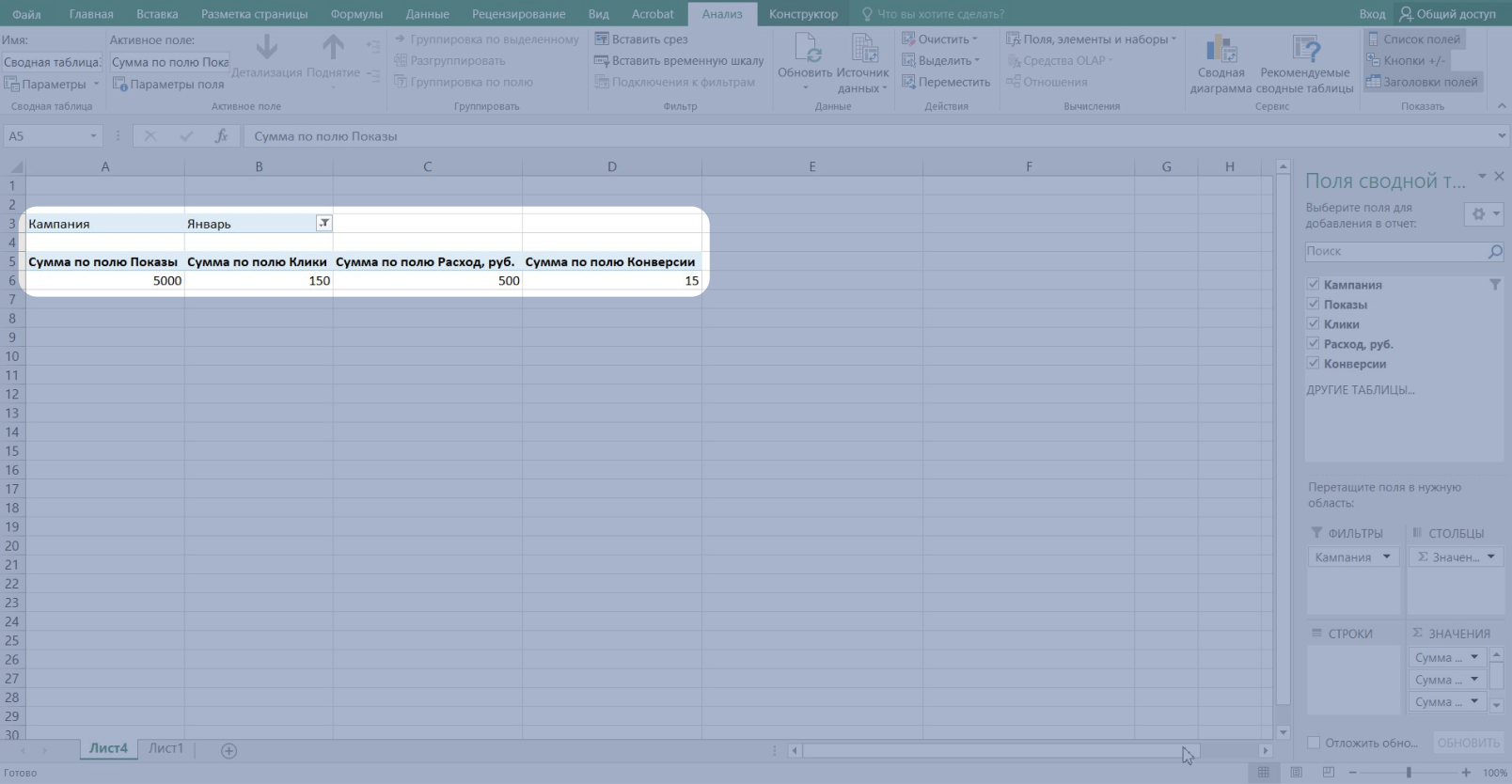Uncheck the Конверсии field checkbox

pos(1313,364)
